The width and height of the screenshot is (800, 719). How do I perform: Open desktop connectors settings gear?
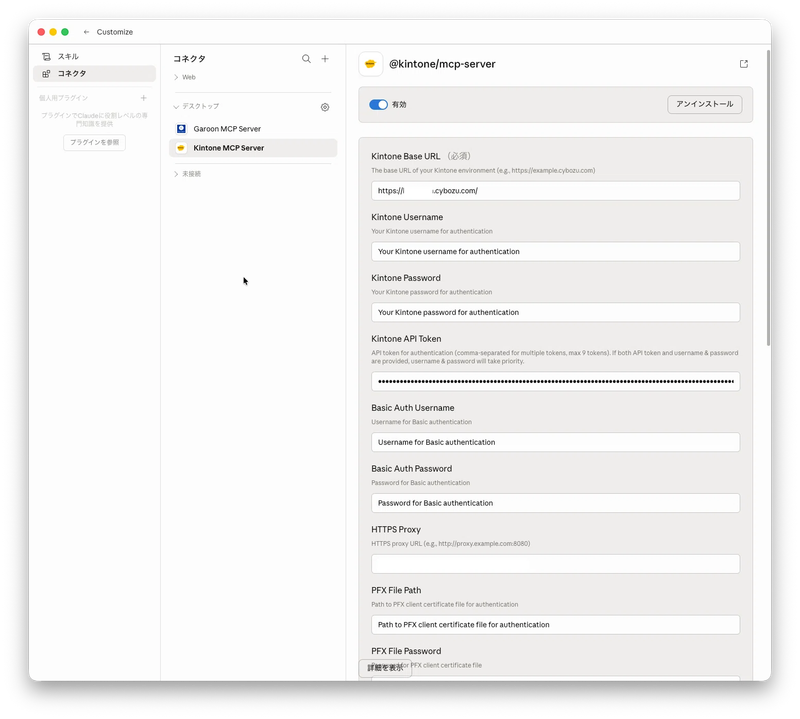point(325,107)
